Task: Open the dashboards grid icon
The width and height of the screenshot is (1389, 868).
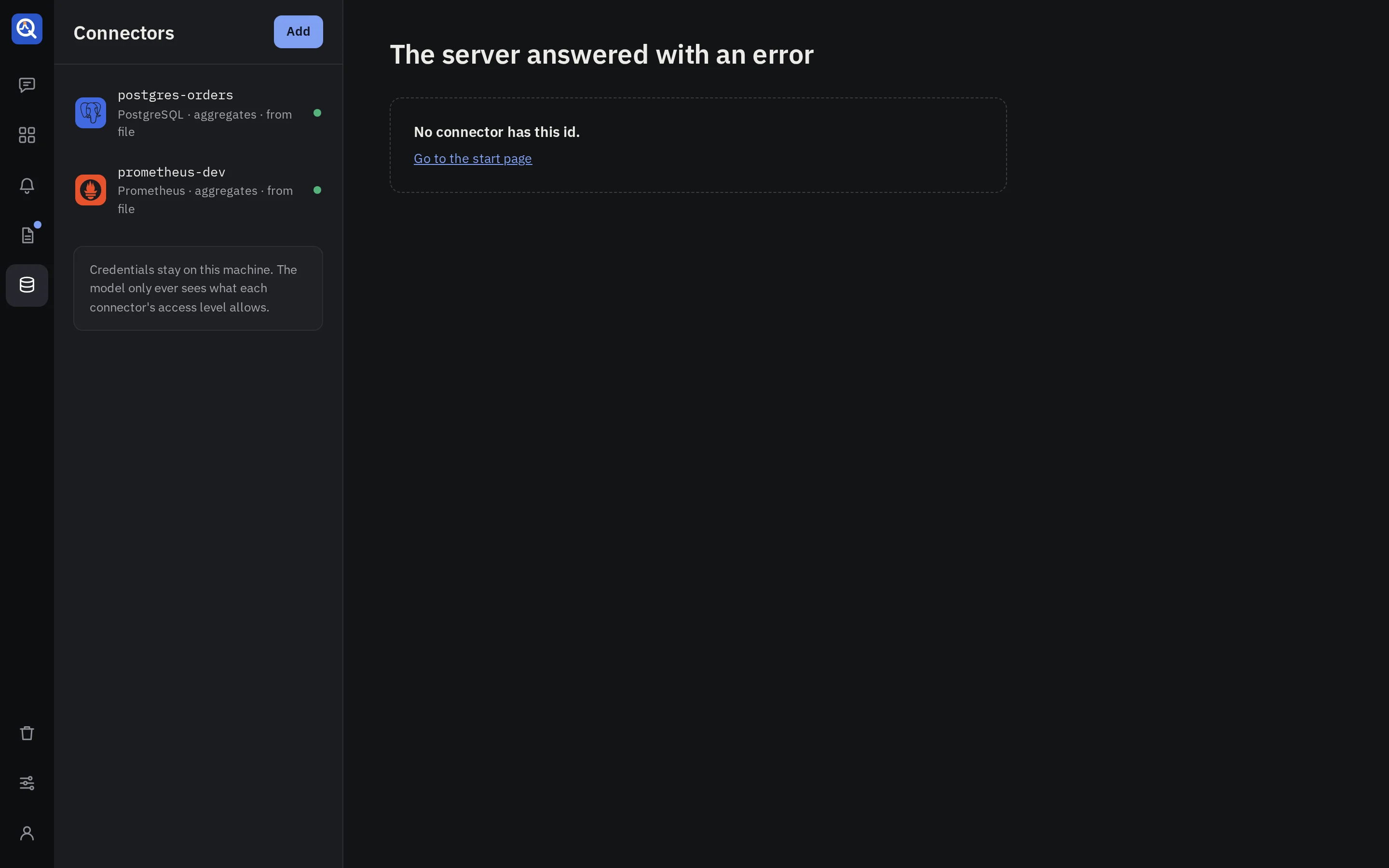Action: coord(27,135)
